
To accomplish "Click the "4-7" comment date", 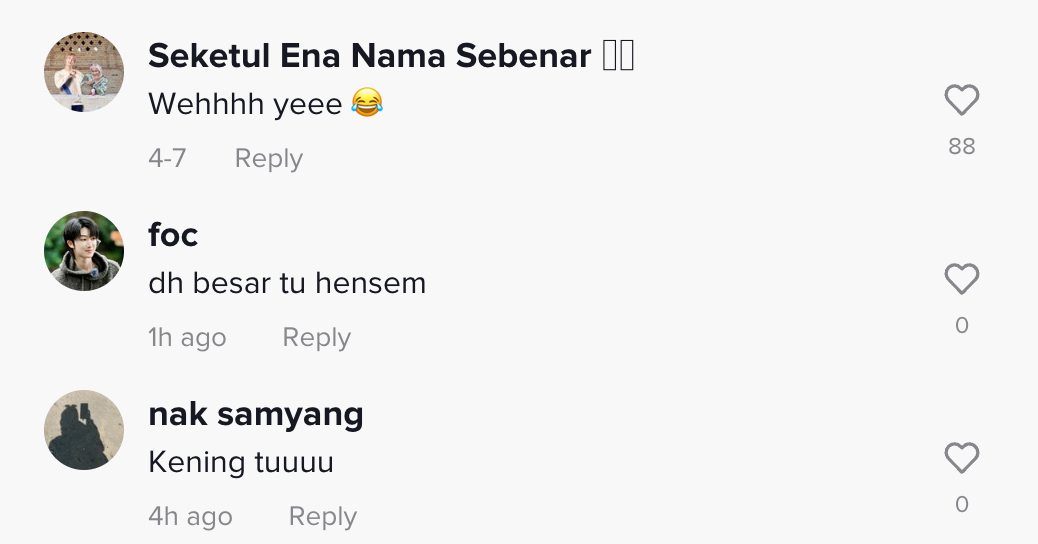I will click(167, 158).
